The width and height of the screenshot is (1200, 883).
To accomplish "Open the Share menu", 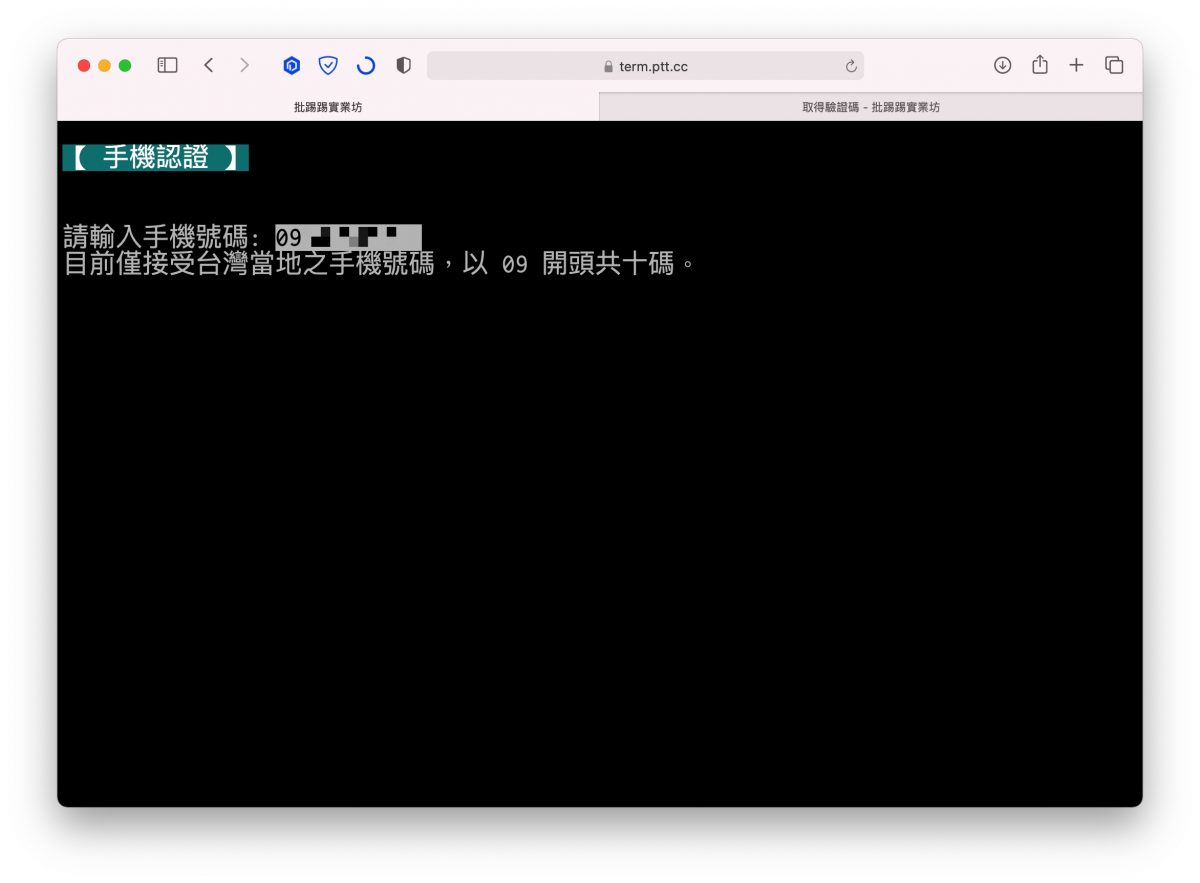I will 1040,64.
